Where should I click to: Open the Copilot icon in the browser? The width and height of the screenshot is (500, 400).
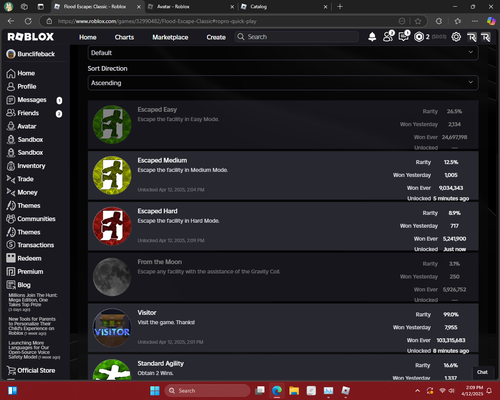coord(491,21)
